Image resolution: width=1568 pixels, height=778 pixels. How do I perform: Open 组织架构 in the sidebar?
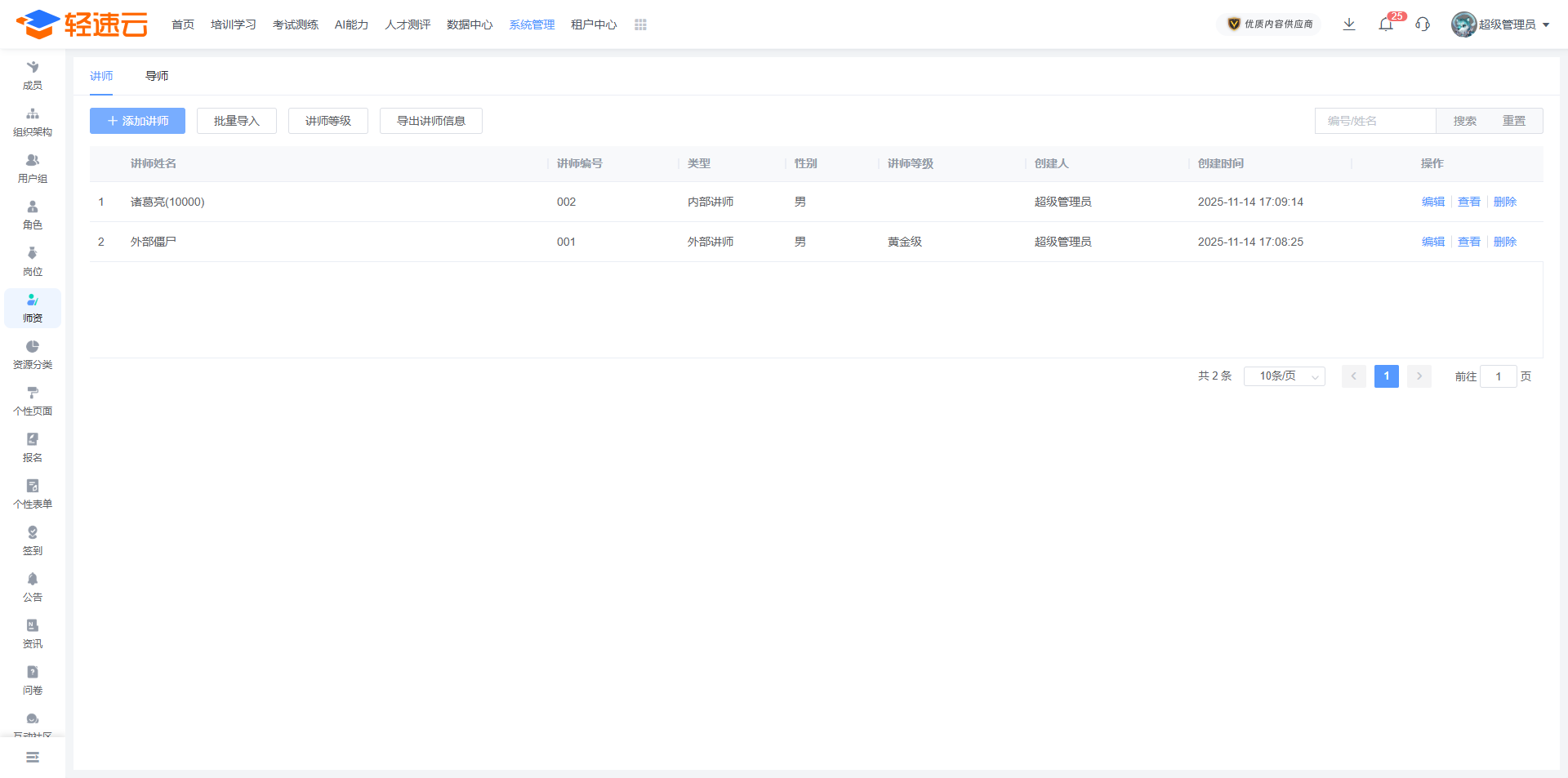33,122
